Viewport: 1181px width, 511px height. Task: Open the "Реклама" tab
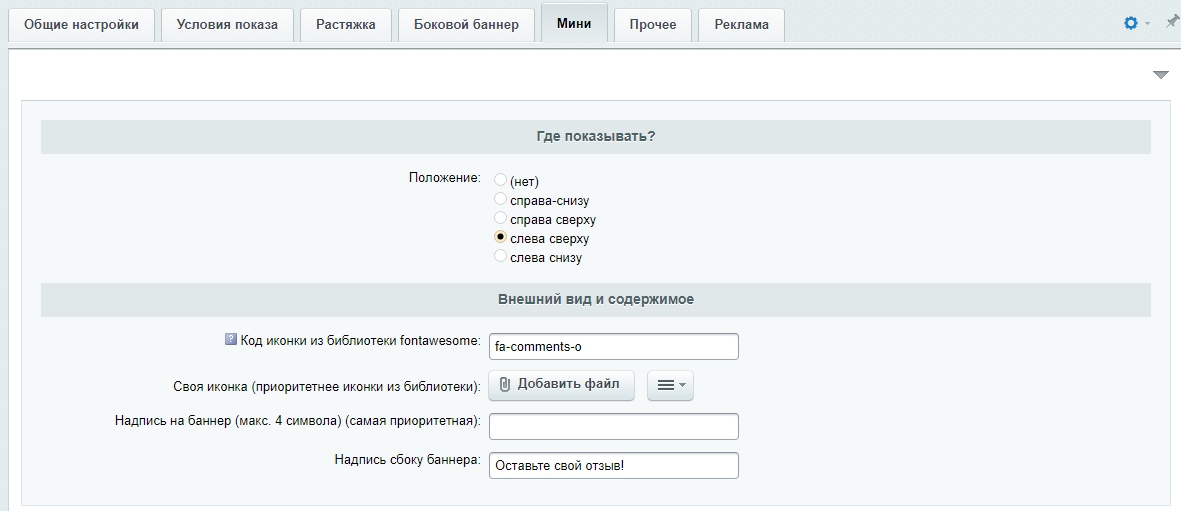[741, 25]
